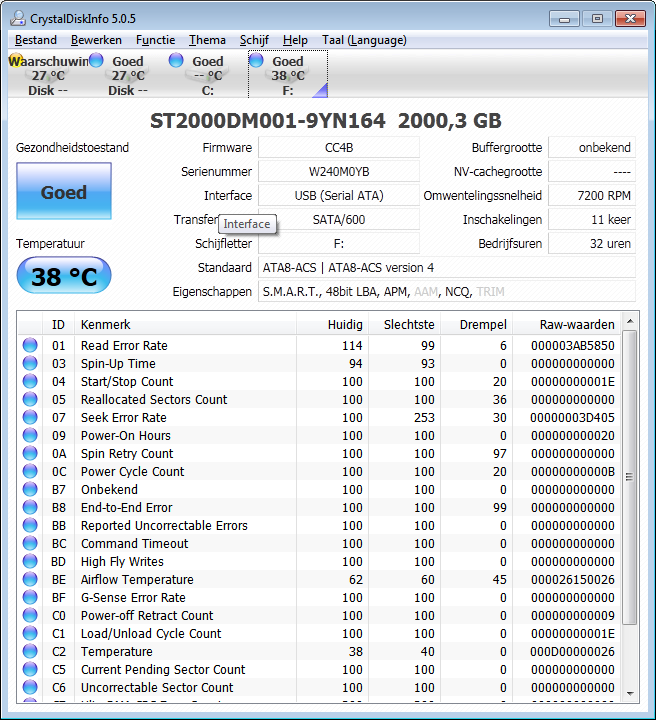The image size is (656, 720).
Task: Click the Serienummer field W240M0YB
Action: pyautogui.click(x=339, y=172)
